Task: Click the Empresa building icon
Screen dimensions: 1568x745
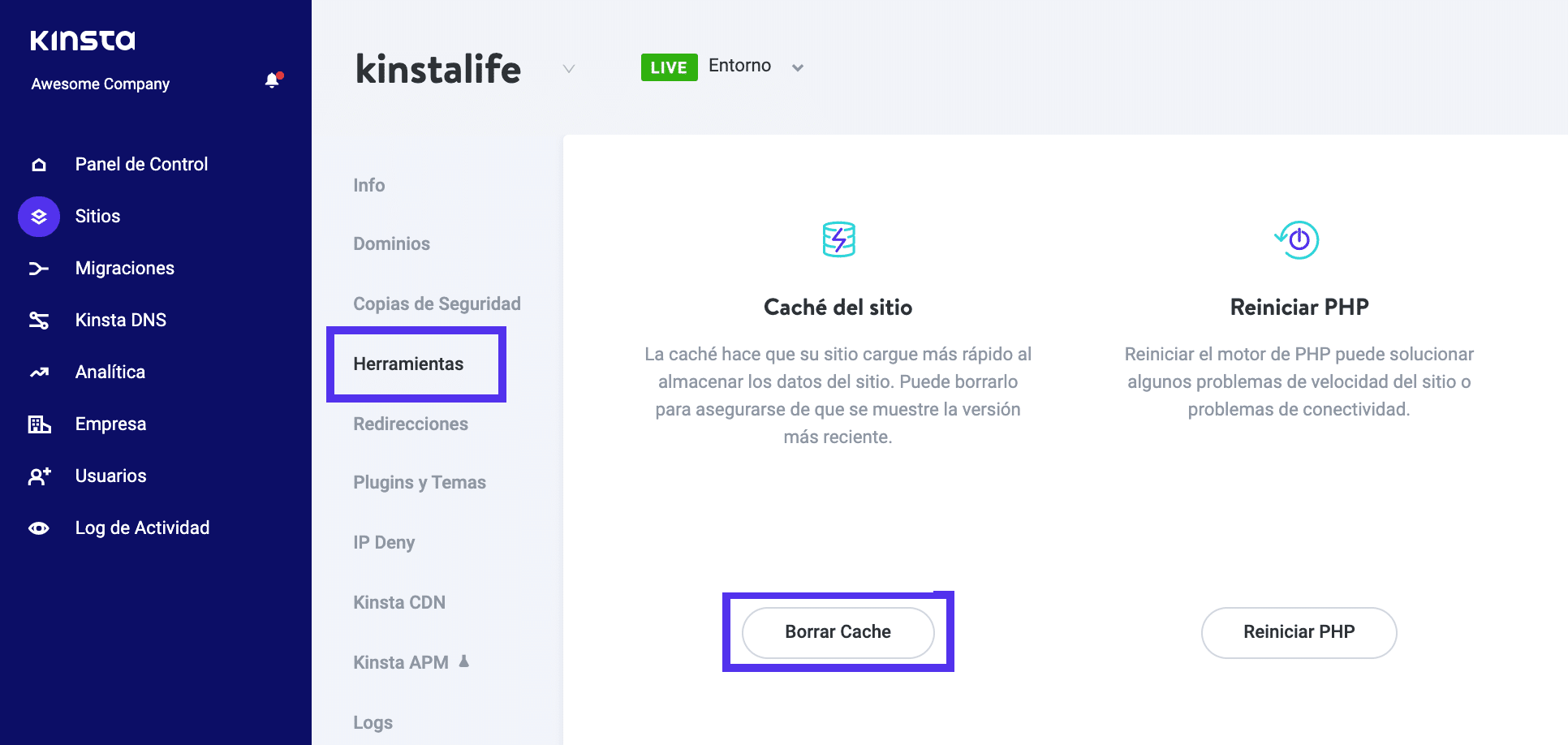Action: [39, 424]
